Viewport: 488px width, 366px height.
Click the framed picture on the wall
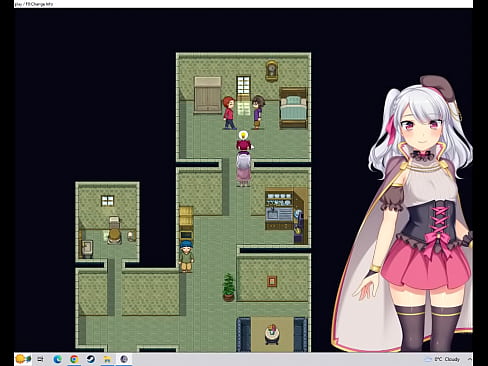tap(272, 282)
